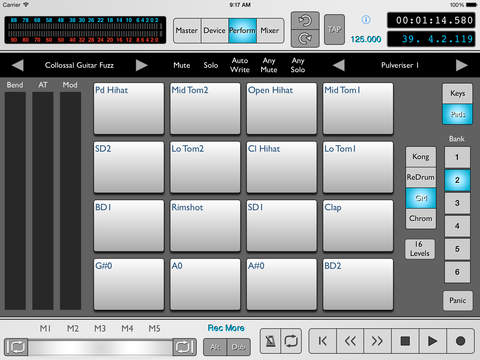Click the undo arrow icon
Viewport: 480px width, 360px height.
click(x=305, y=21)
